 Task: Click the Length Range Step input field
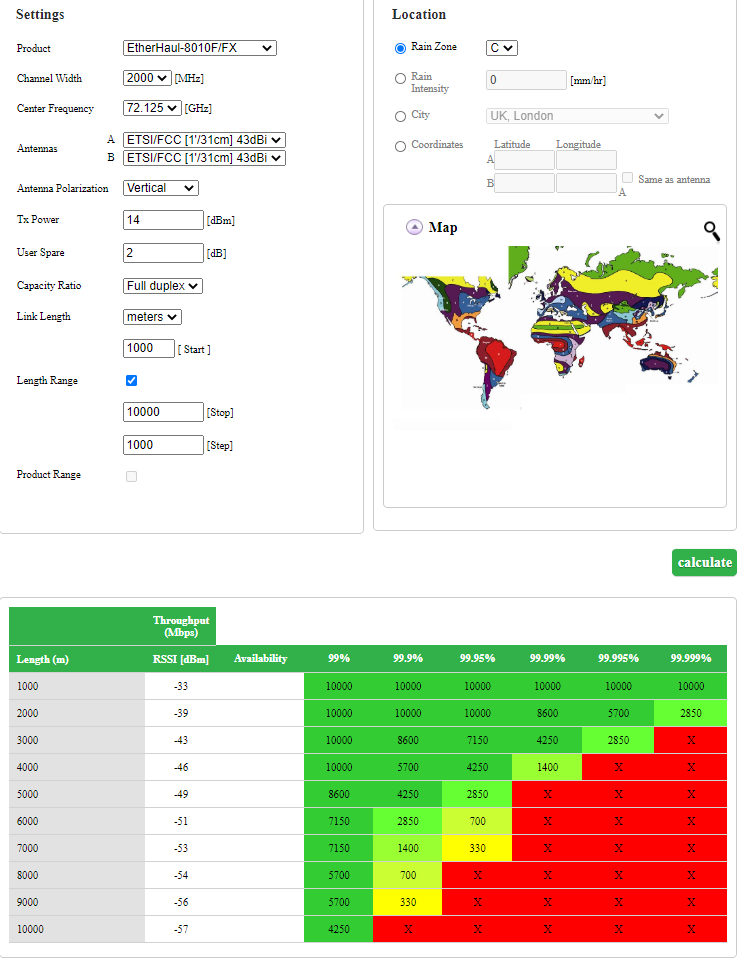pyautogui.click(x=163, y=445)
